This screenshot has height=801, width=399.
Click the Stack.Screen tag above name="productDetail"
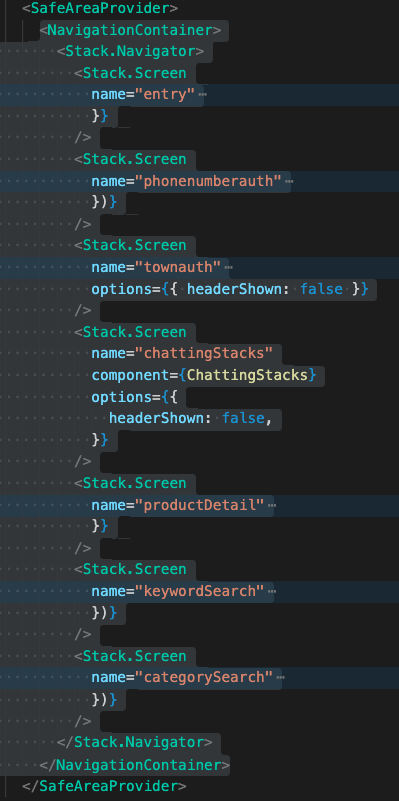pos(130,483)
